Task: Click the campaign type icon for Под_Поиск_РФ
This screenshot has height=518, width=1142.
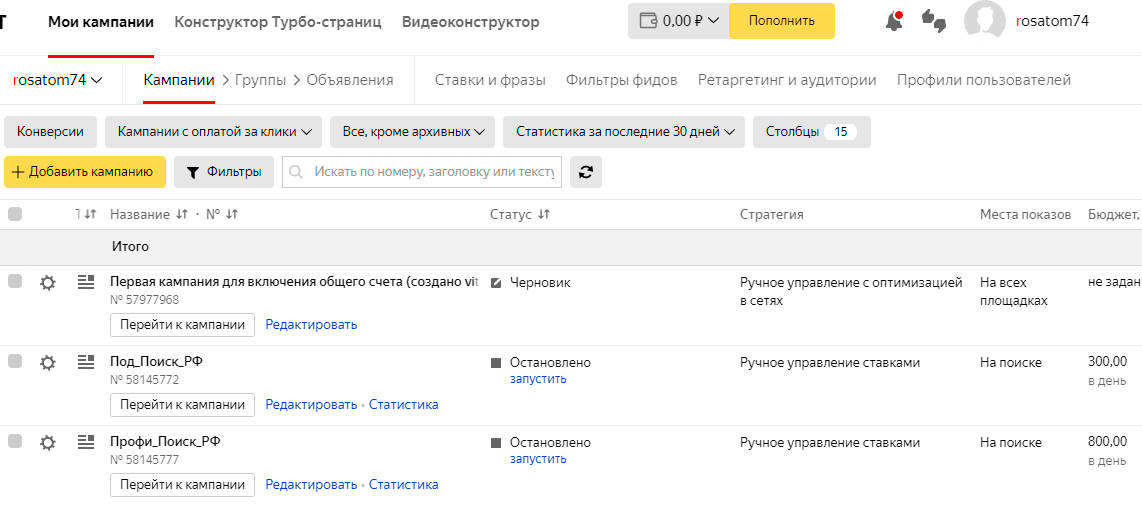Action: point(86,362)
